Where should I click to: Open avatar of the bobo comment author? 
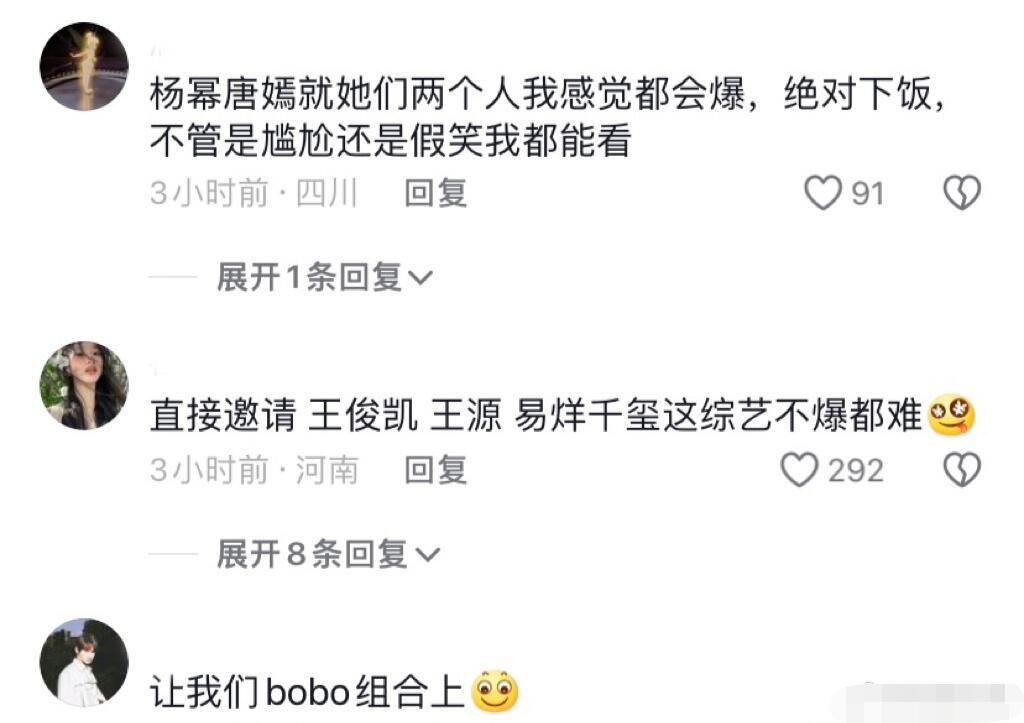pyautogui.click(x=84, y=662)
